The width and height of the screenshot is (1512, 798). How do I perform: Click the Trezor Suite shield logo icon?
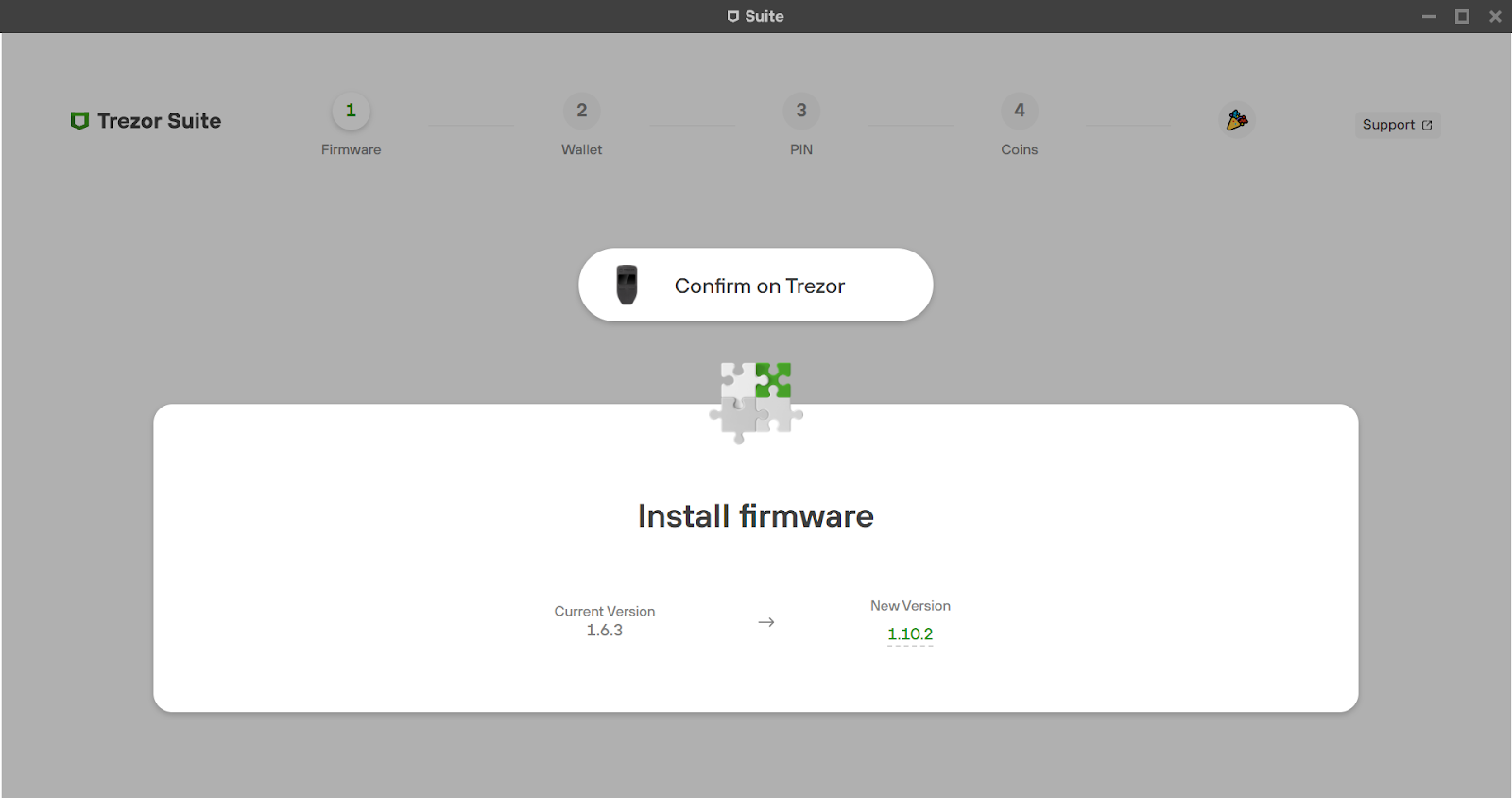(79, 121)
